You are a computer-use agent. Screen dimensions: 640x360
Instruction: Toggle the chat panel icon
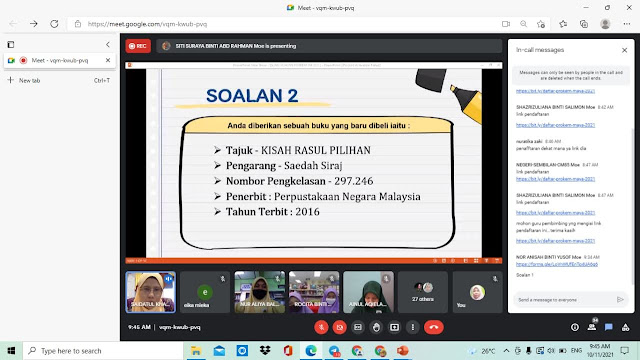(x=609, y=327)
